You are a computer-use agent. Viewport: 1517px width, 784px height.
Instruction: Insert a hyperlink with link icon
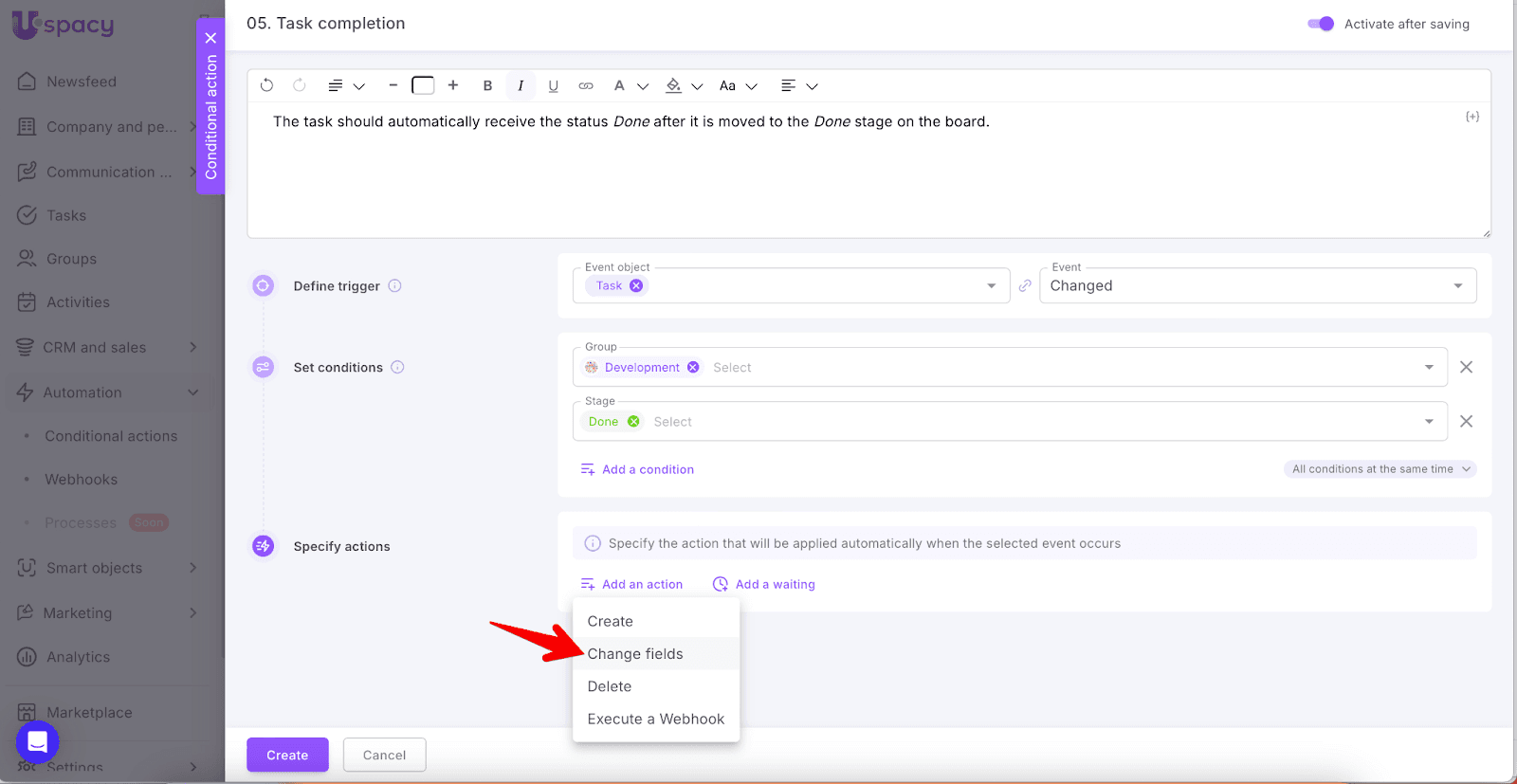click(586, 85)
